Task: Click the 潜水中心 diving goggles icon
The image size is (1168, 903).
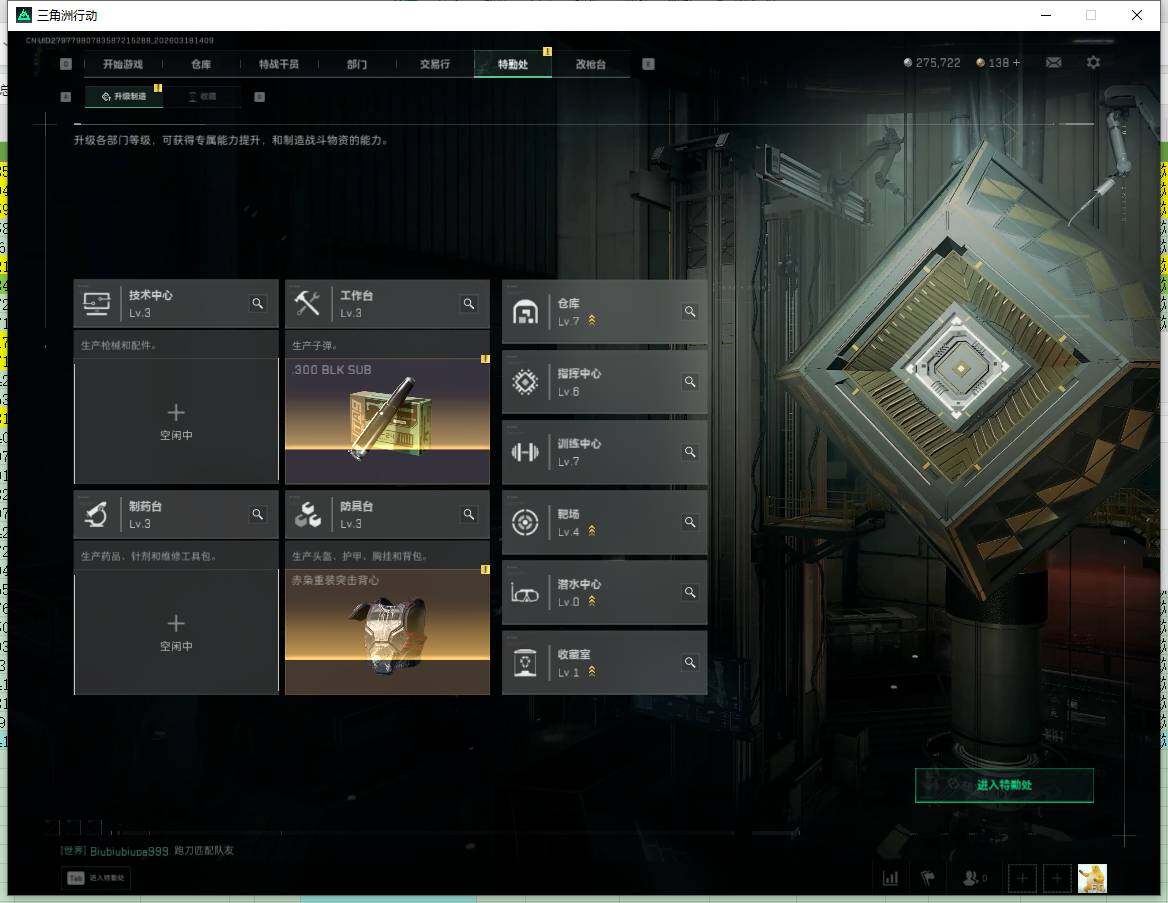Action: pyautogui.click(x=525, y=594)
